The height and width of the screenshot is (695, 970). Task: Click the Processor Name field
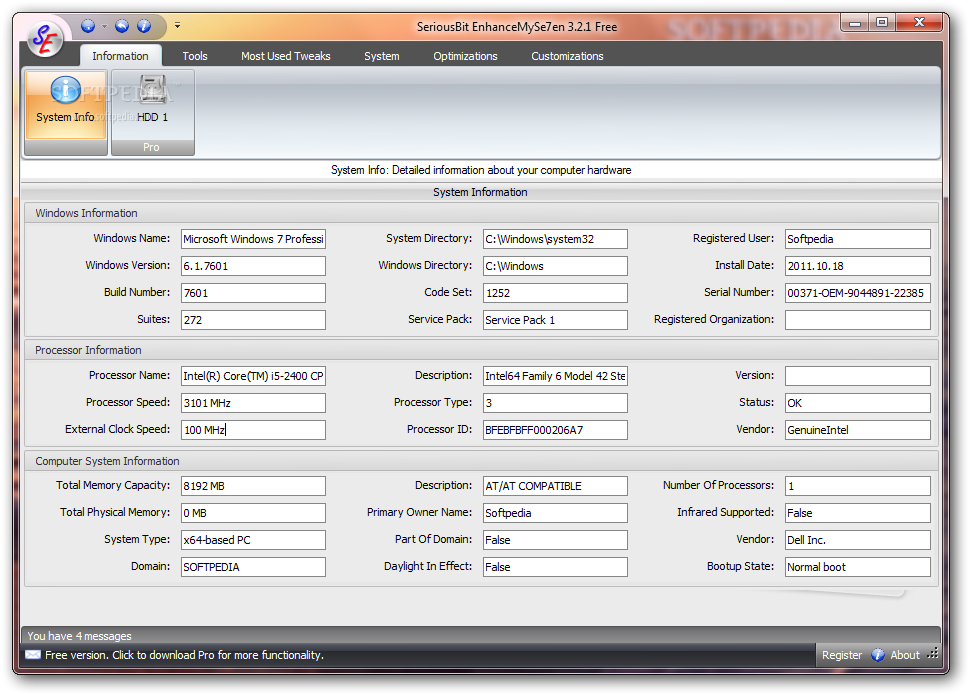[254, 376]
